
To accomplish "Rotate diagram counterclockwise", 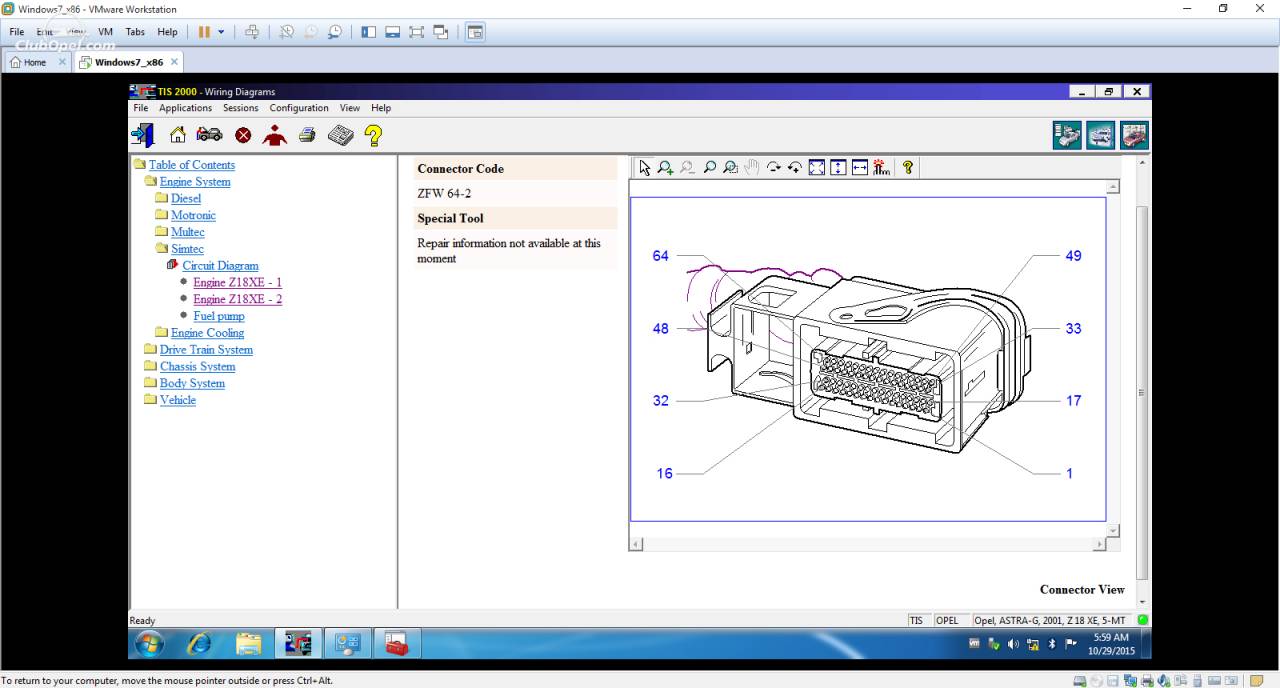I will 795,168.
